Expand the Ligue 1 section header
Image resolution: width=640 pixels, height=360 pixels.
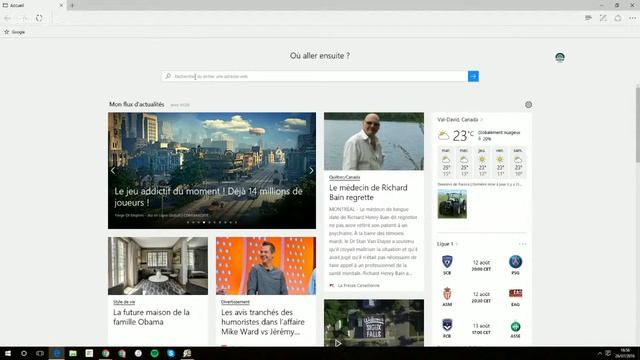coord(447,244)
